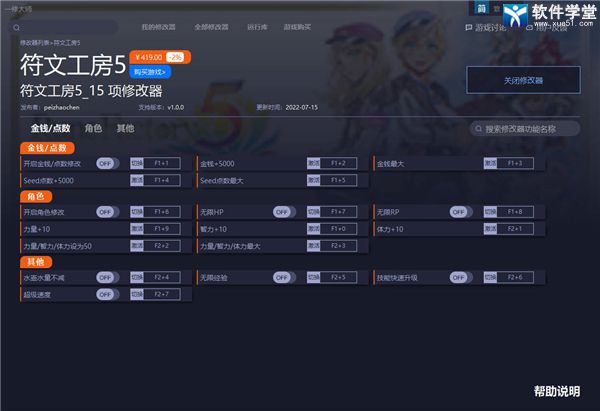Click 切换 in the 无限RP row
Viewport: 600px width, 411px height.
[490, 212]
